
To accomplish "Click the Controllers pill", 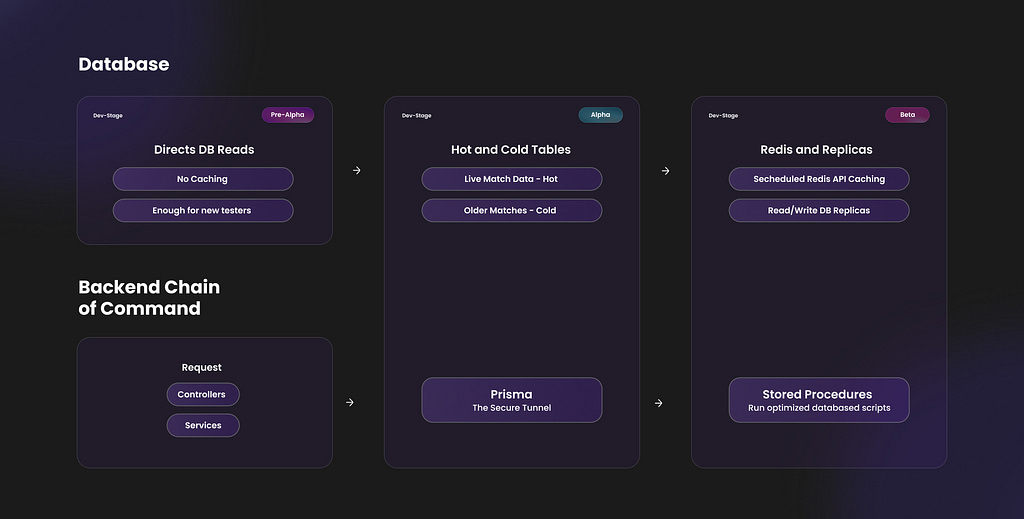I will pyautogui.click(x=203, y=394).
